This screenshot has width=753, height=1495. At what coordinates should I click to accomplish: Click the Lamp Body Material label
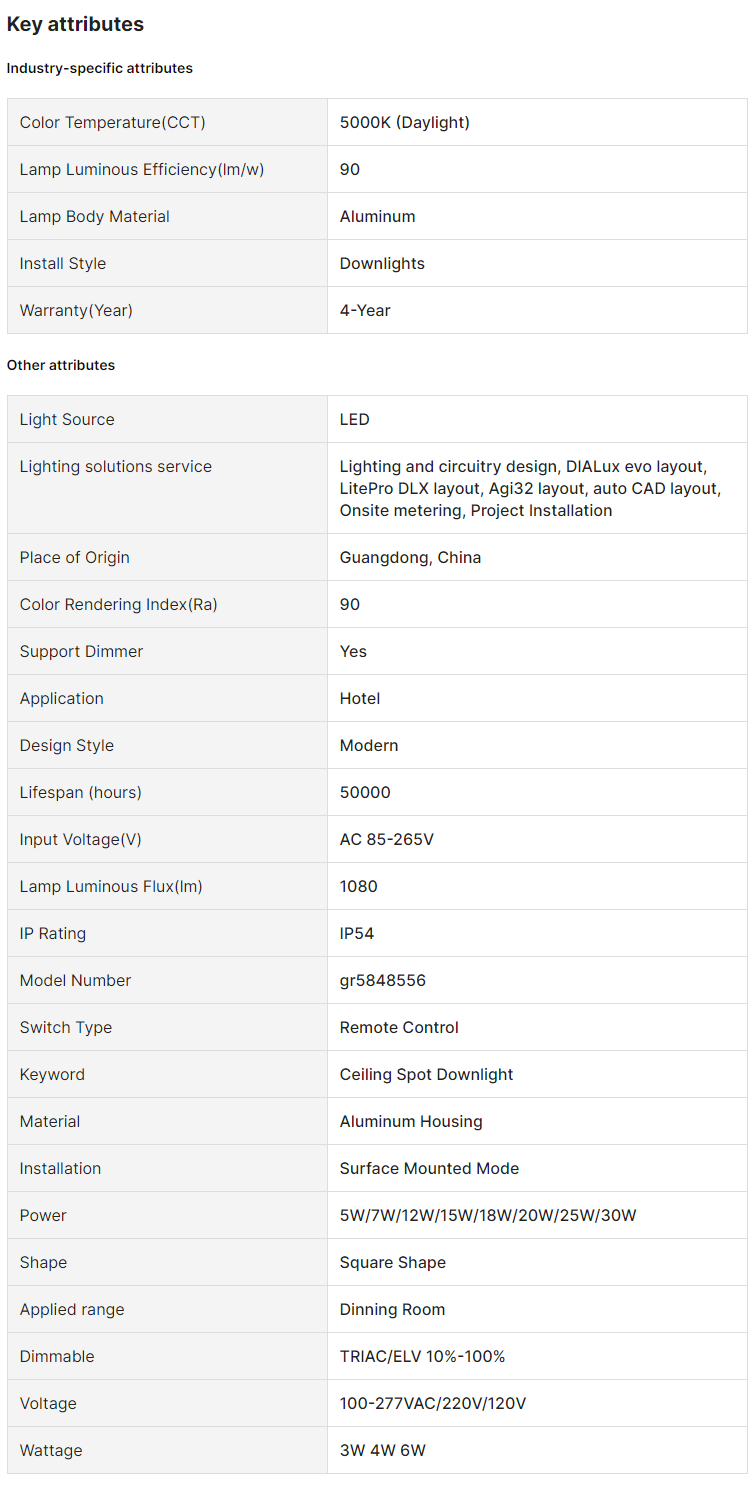[x=95, y=216]
